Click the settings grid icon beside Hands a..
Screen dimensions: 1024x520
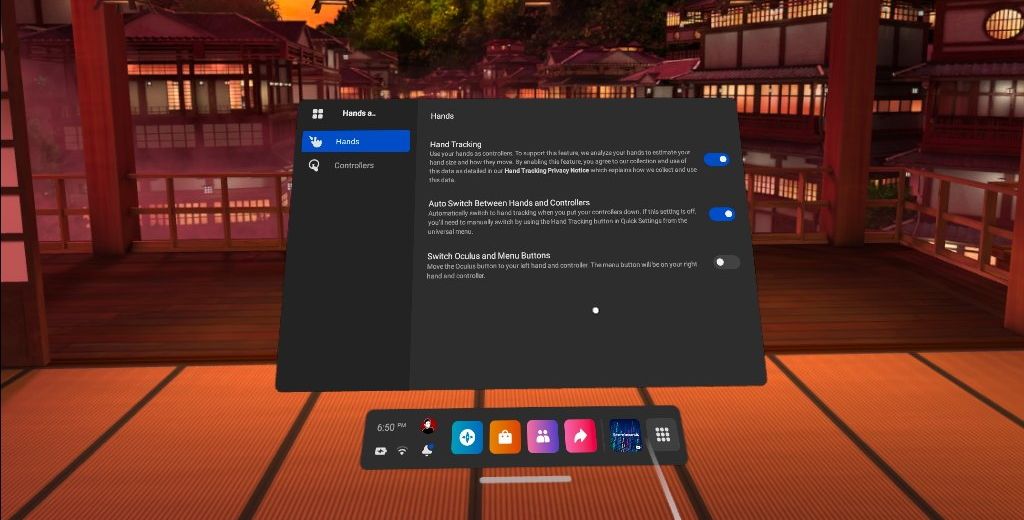(318, 114)
